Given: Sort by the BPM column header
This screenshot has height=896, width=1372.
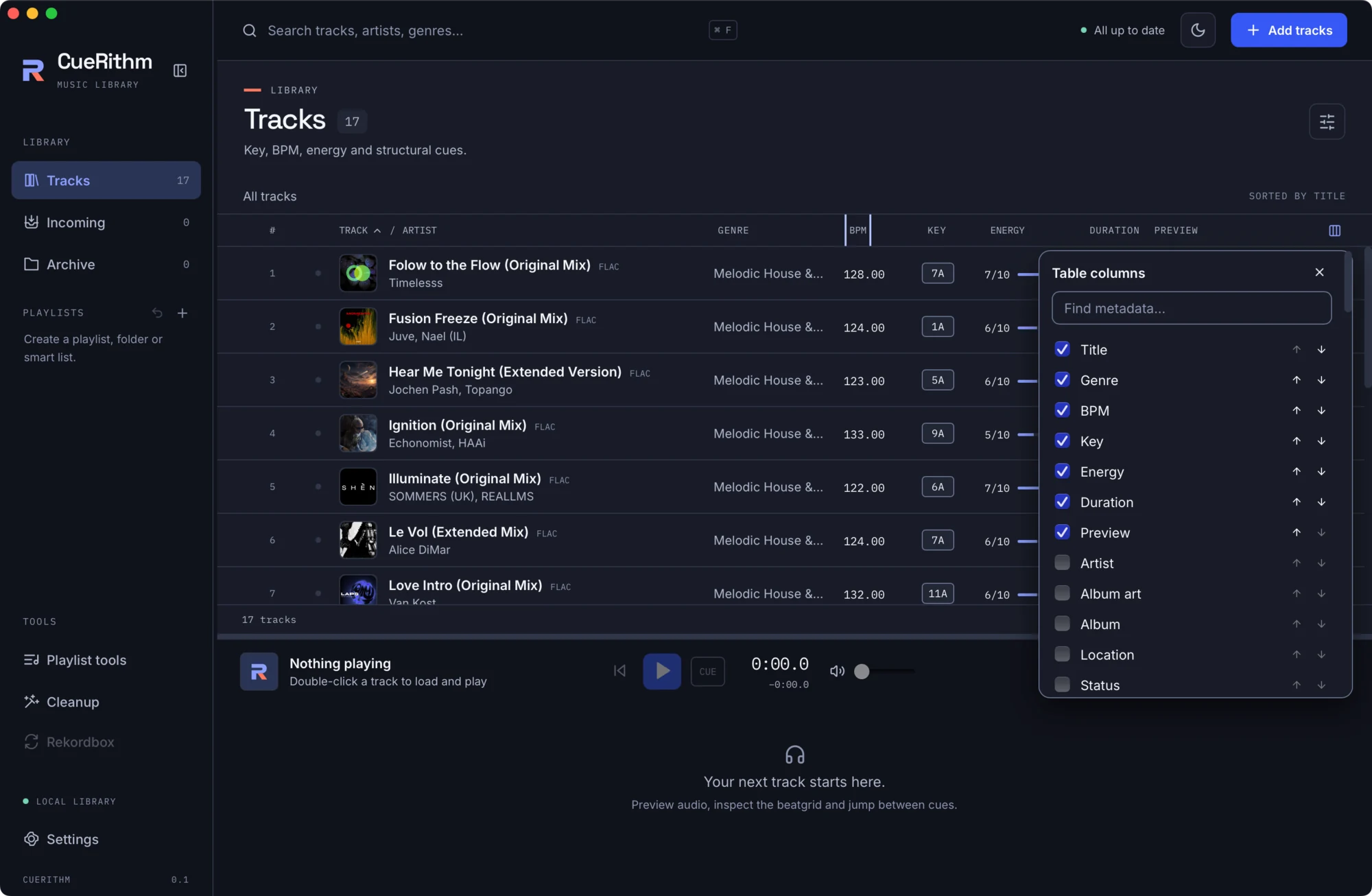Looking at the screenshot, I should point(858,231).
